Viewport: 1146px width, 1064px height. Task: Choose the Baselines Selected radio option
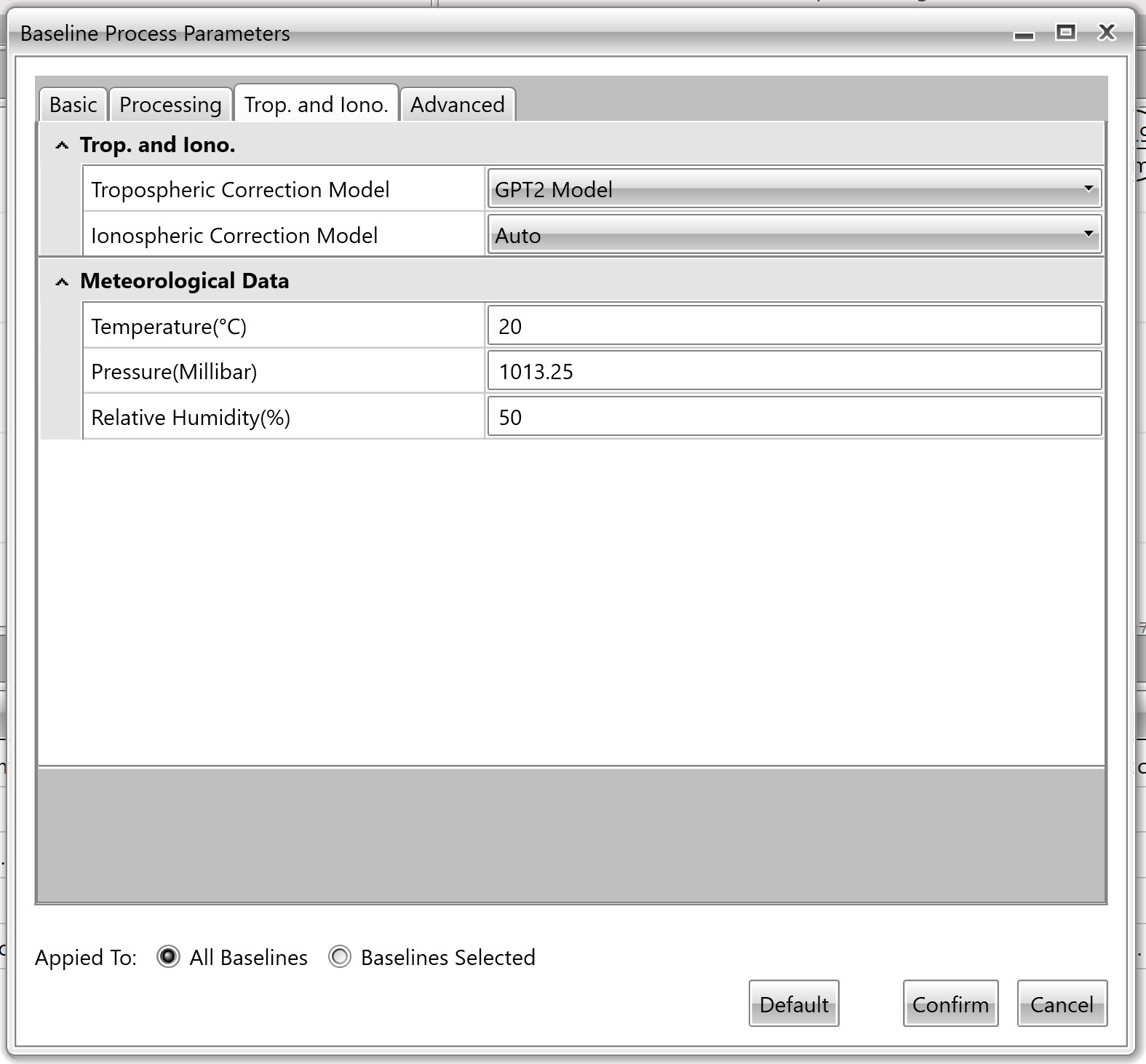coord(340,956)
